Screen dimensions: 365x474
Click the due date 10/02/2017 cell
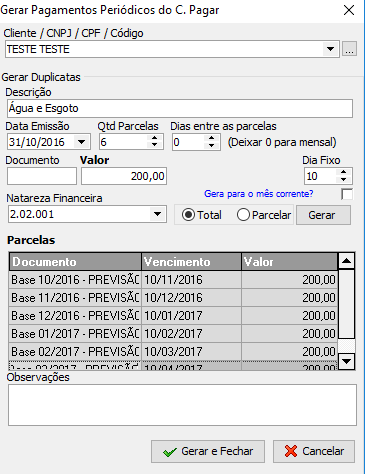pyautogui.click(x=191, y=334)
